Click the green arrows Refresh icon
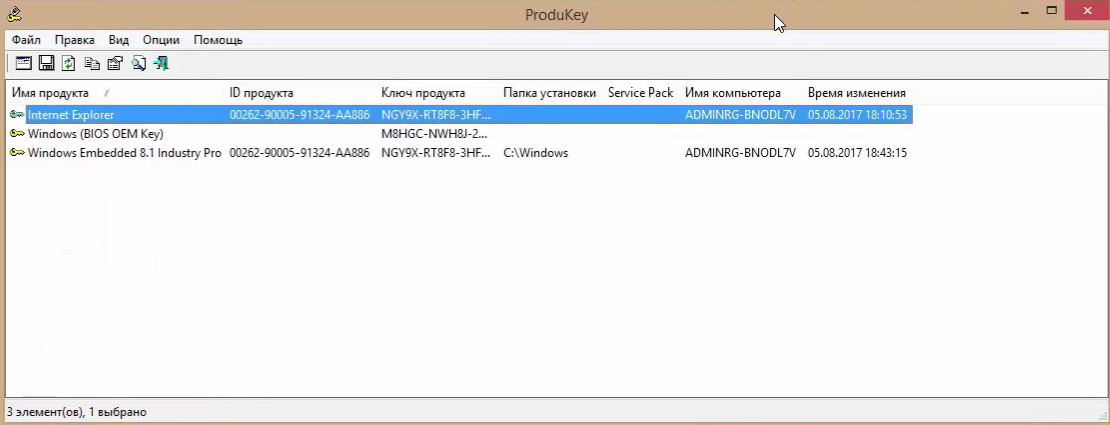This screenshot has height=425, width=1110. pyautogui.click(x=69, y=64)
